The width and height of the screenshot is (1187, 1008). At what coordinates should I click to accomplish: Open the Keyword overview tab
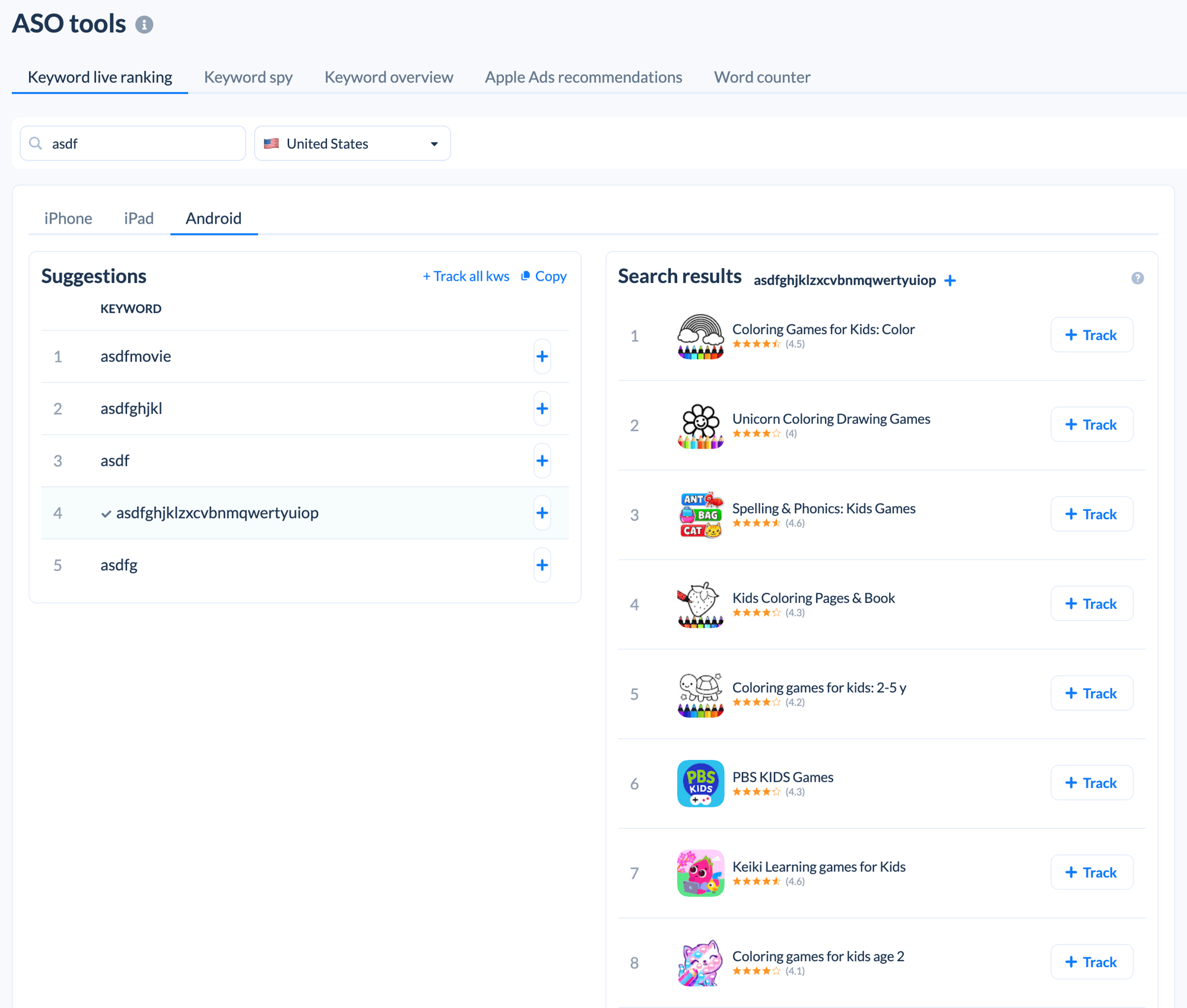click(x=389, y=77)
